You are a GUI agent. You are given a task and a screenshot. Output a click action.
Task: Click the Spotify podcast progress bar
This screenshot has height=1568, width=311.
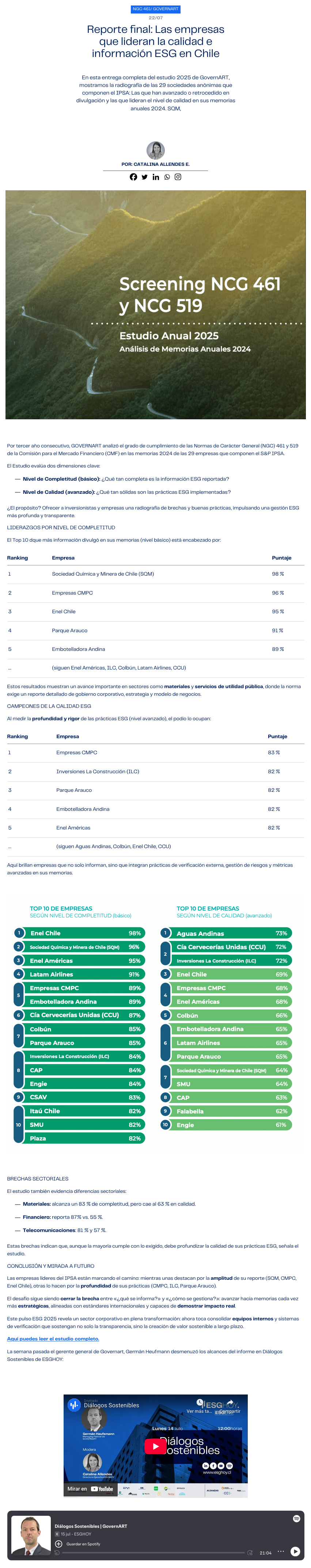[152, 1553]
